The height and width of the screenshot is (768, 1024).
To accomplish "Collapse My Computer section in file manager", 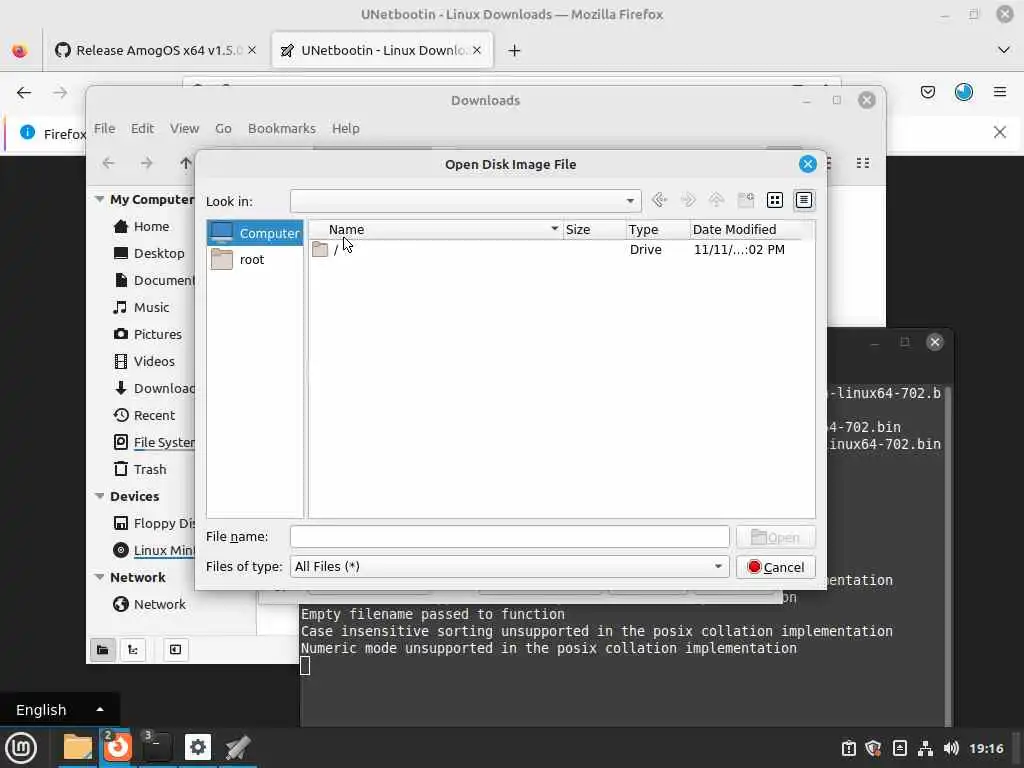I will pos(99,199).
